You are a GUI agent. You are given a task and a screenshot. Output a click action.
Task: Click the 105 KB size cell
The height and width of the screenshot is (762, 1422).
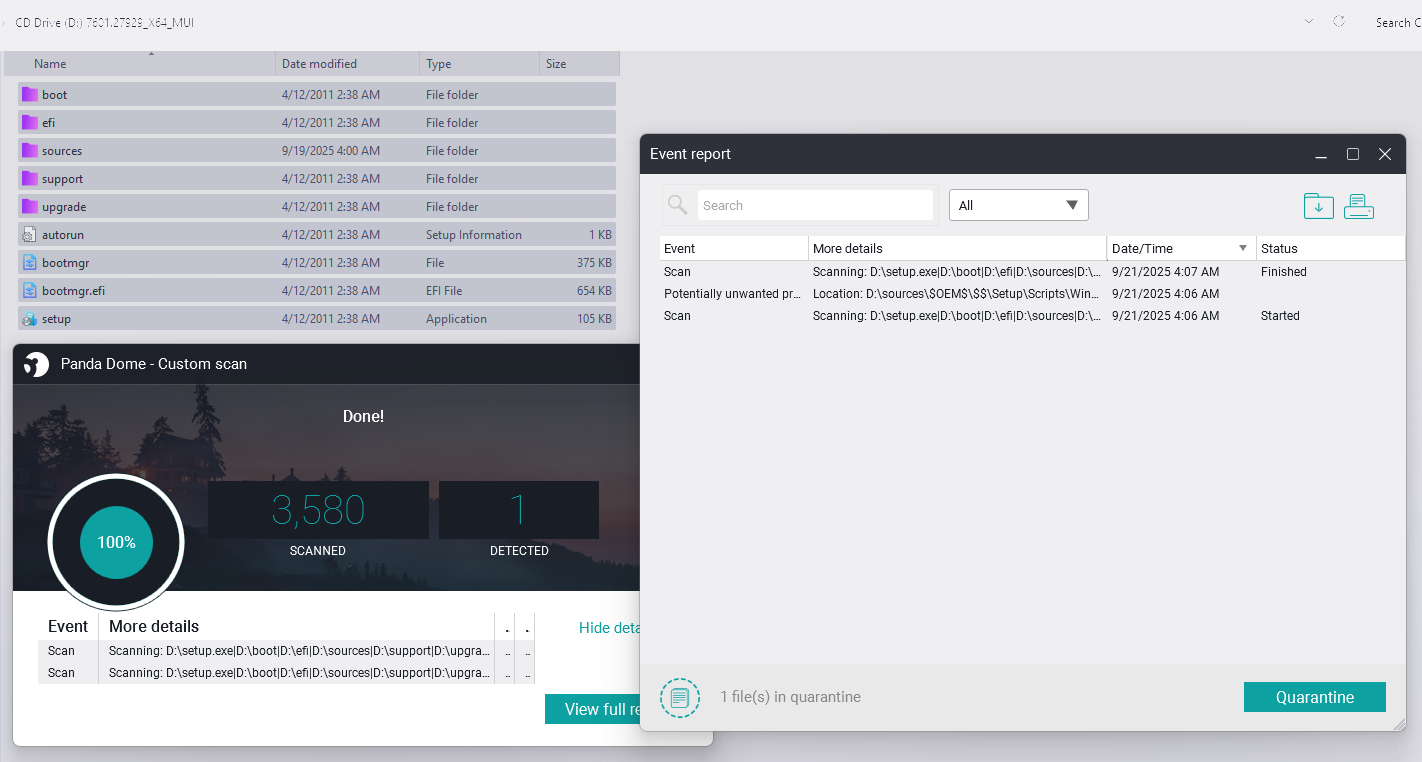click(x=594, y=319)
